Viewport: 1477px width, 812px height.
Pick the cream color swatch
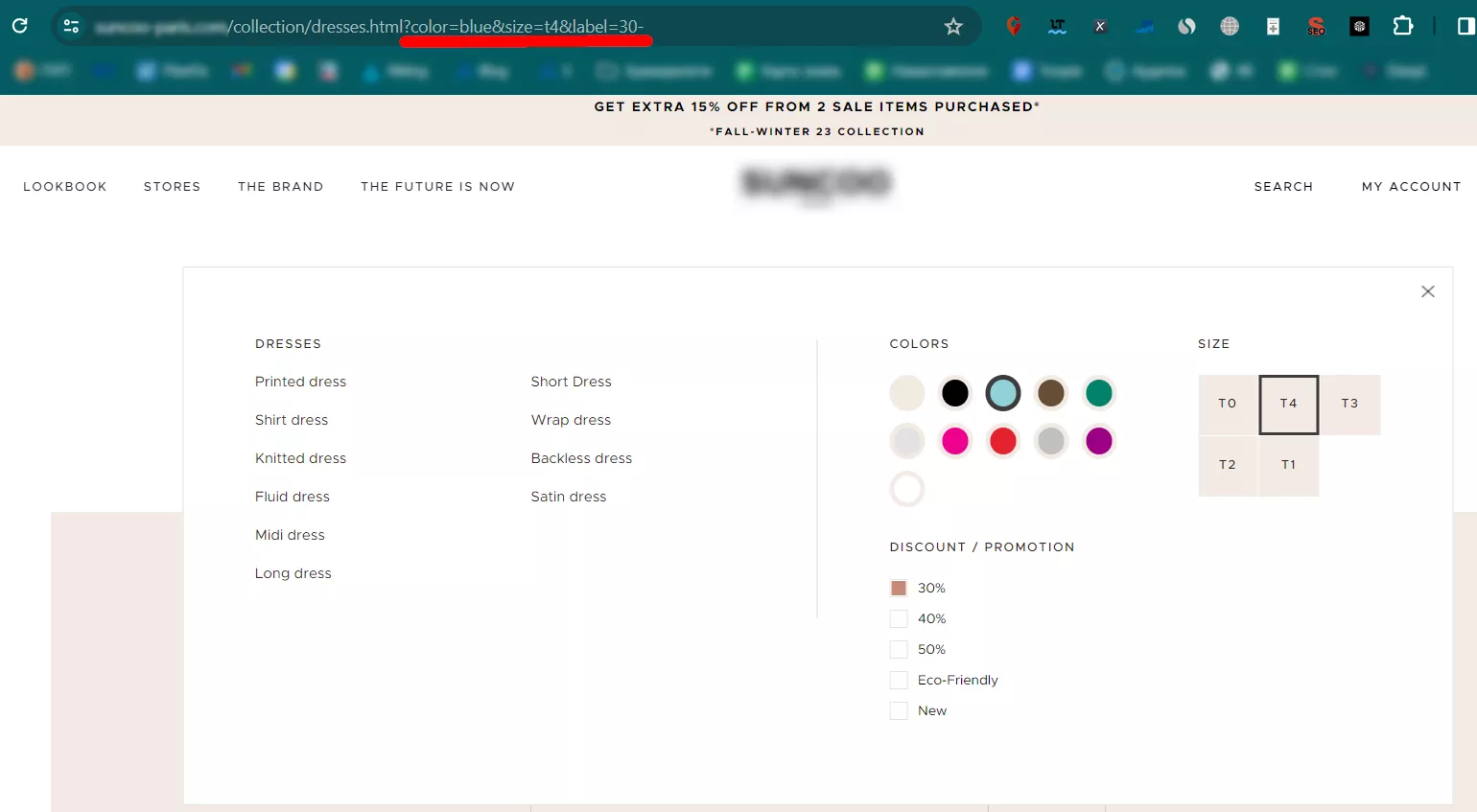[x=907, y=393]
